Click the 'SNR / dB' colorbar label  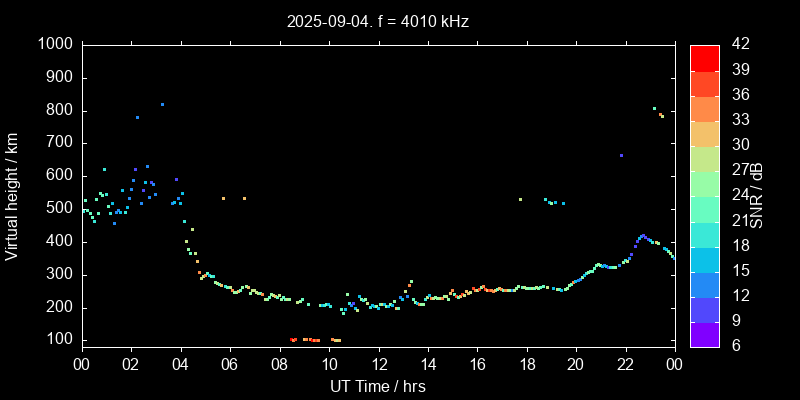pos(756,196)
